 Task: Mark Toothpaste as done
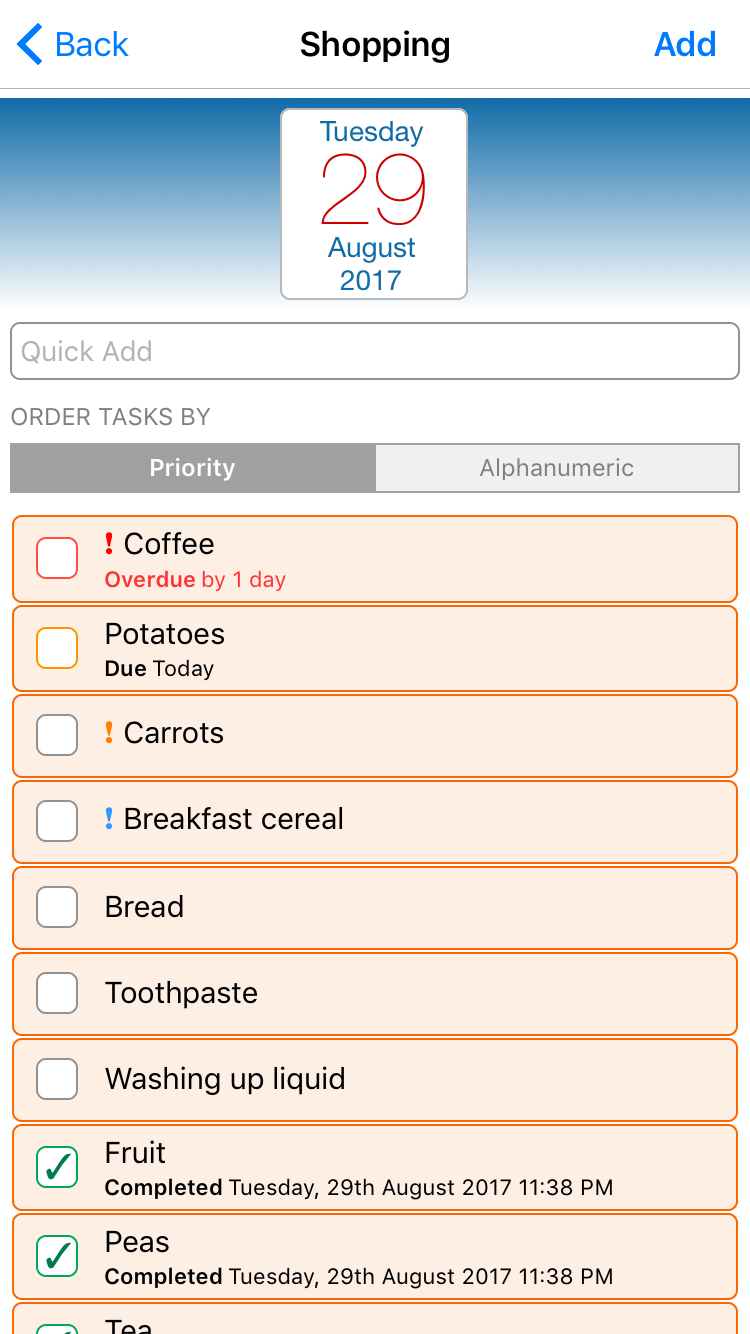(57, 993)
